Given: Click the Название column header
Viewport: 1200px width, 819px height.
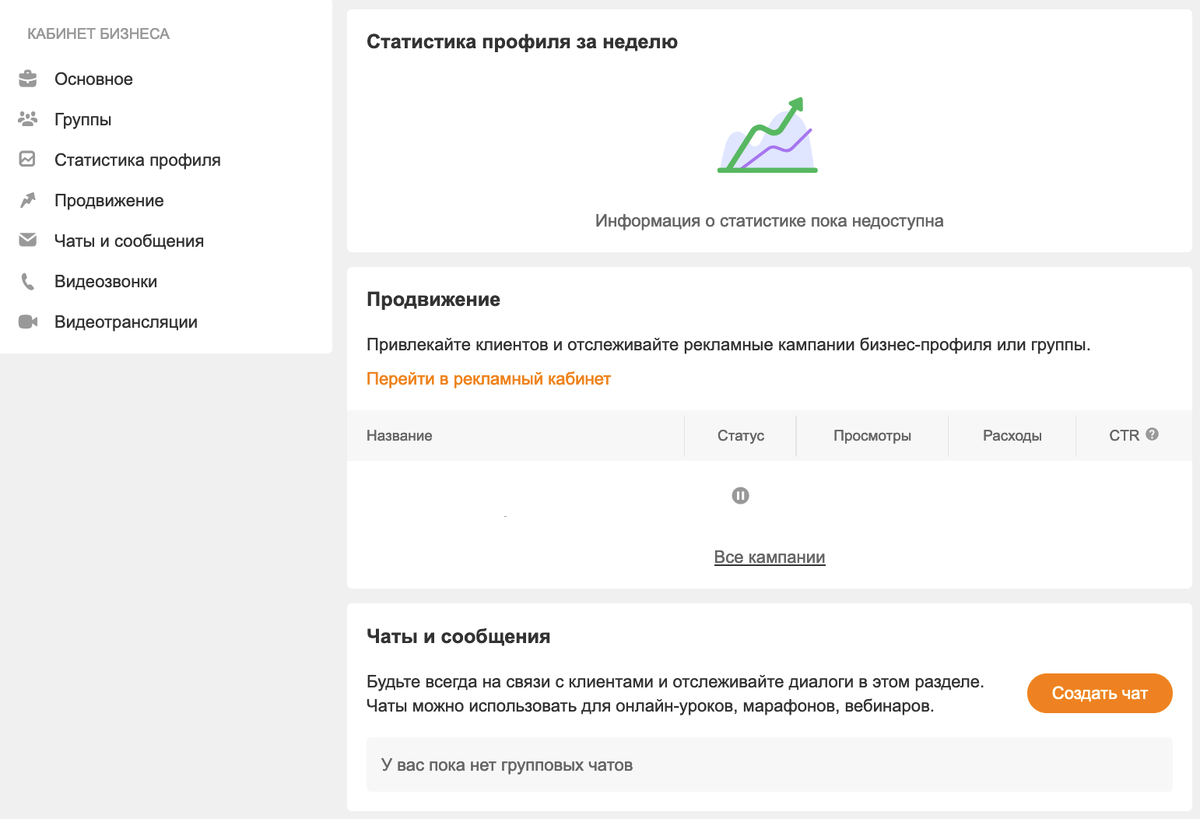Looking at the screenshot, I should [x=399, y=435].
